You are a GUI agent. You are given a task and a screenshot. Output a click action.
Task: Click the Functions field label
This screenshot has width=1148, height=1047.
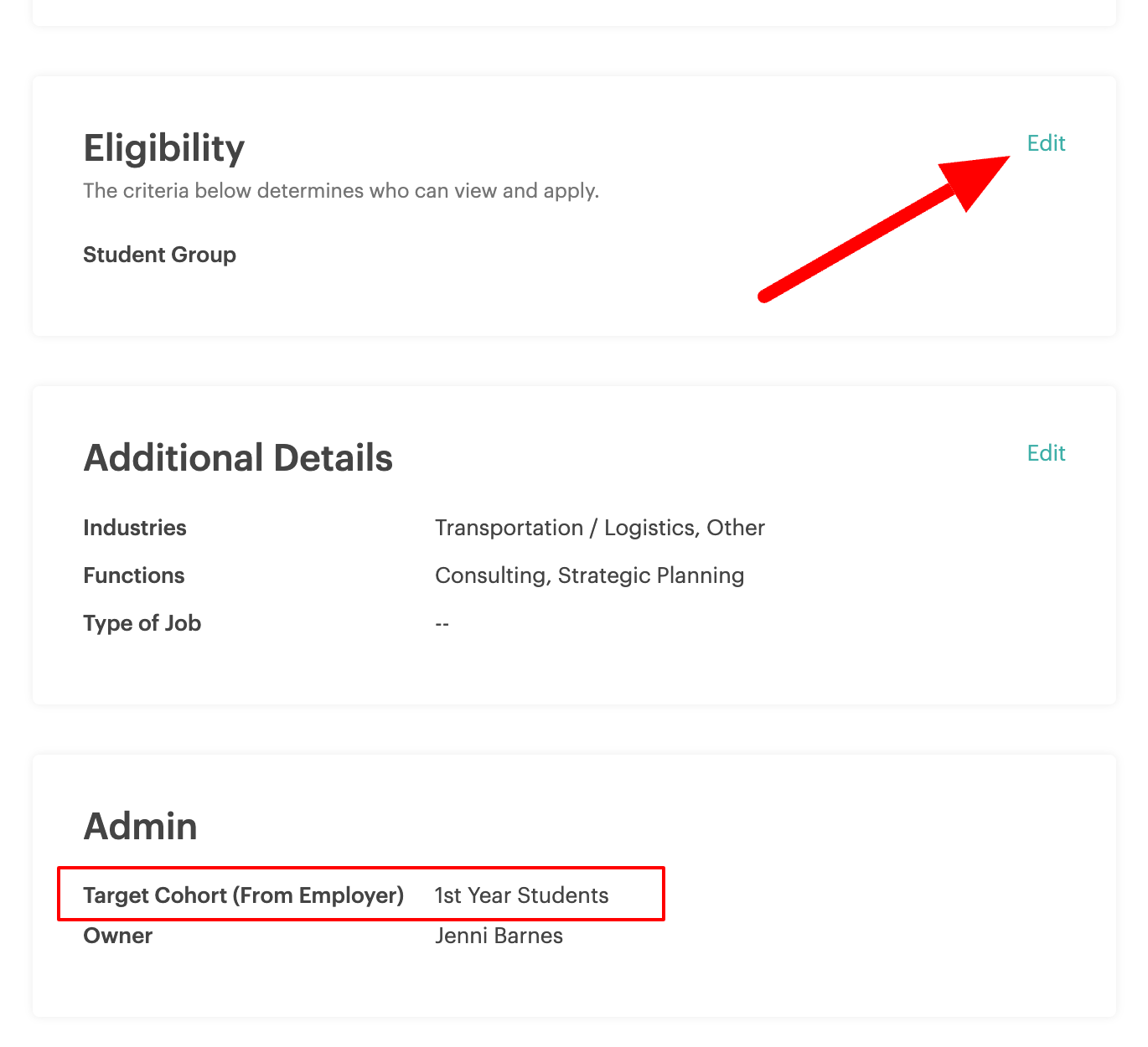point(134,575)
